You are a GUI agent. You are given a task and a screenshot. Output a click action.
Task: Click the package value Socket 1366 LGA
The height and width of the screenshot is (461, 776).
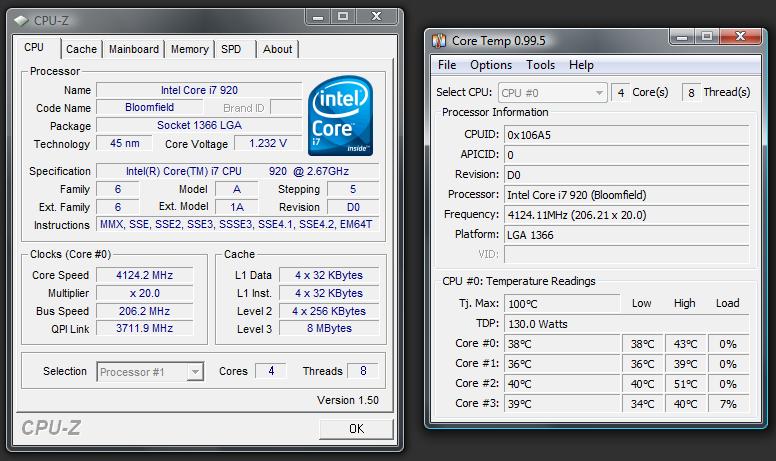pyautogui.click(x=199, y=125)
